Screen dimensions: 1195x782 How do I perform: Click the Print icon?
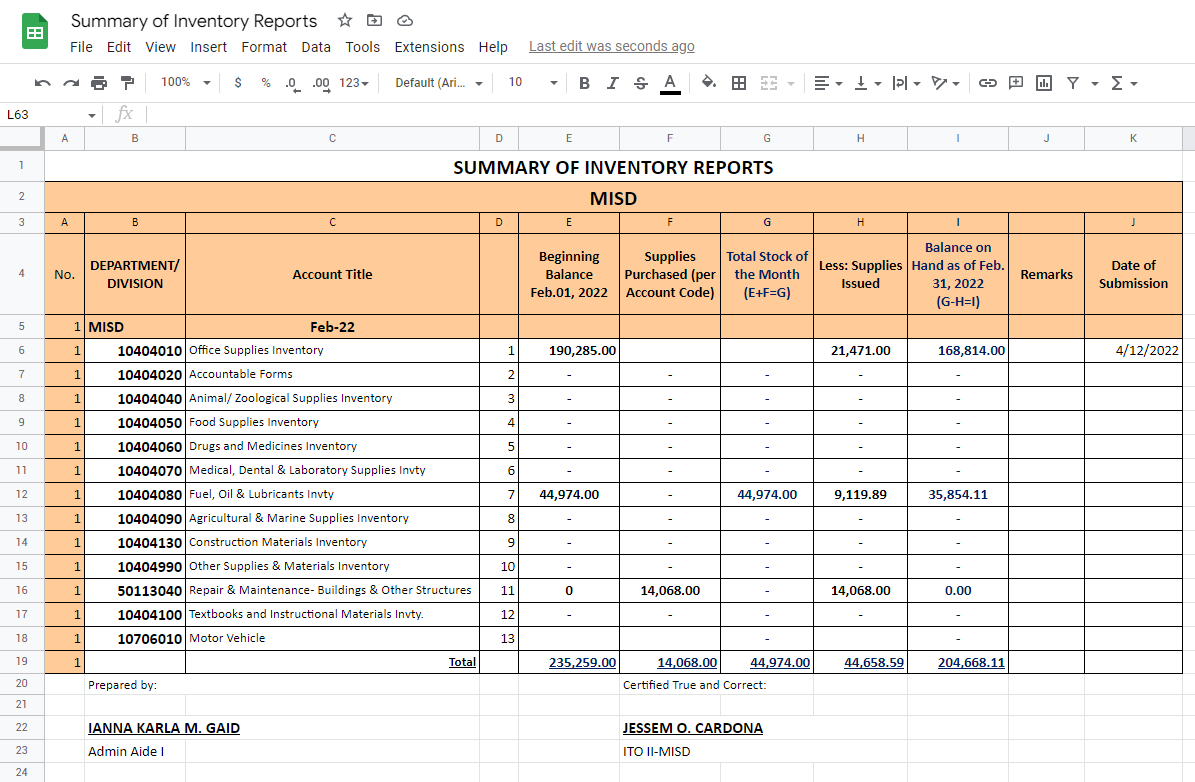(x=99, y=83)
